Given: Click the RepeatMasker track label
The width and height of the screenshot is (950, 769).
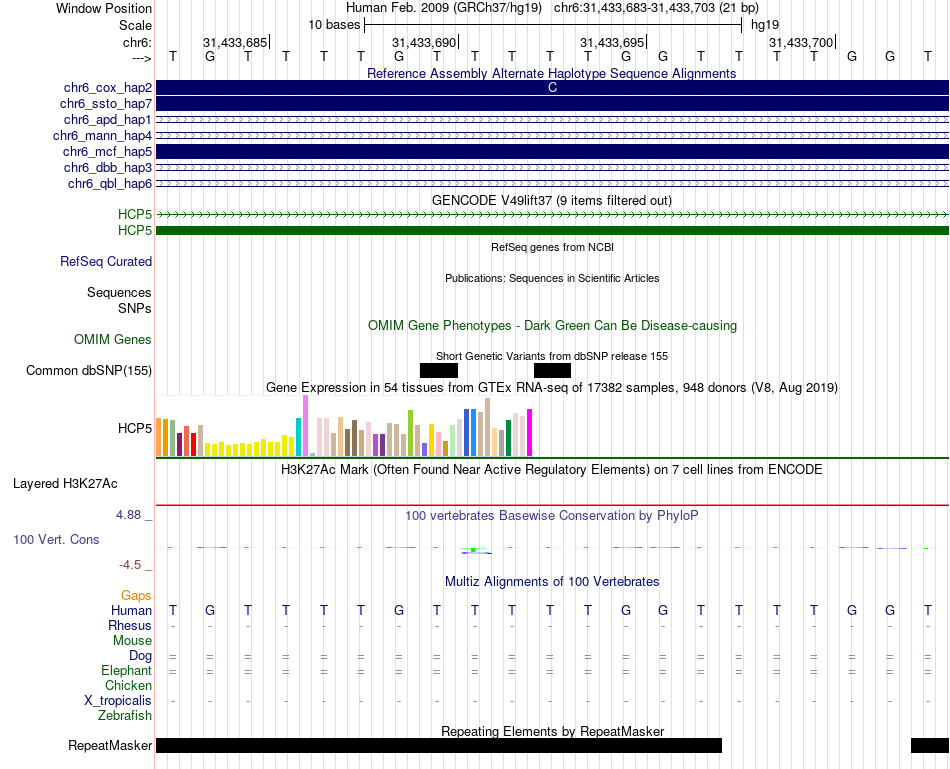Looking at the screenshot, I should point(110,745).
